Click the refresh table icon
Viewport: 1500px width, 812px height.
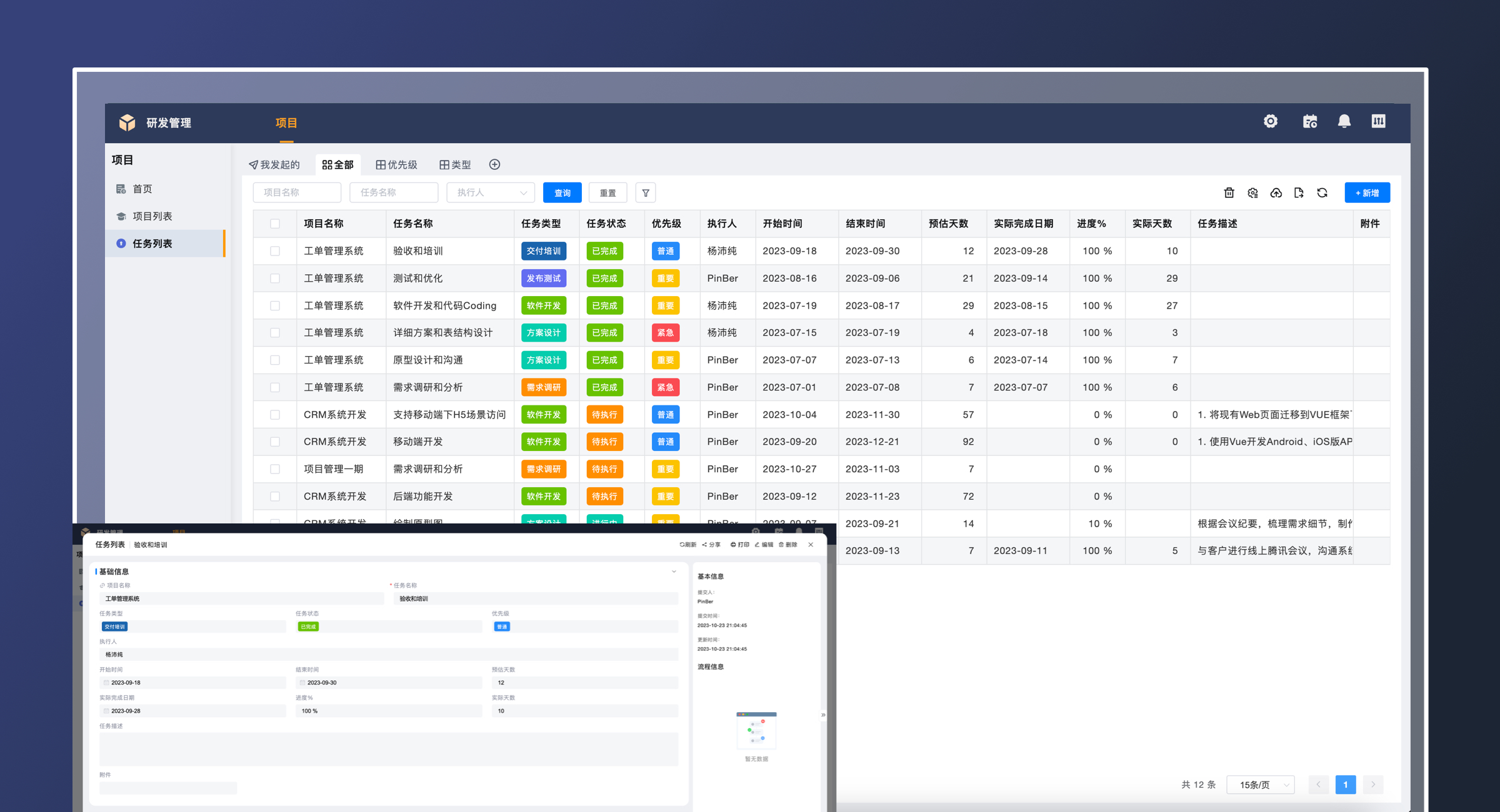pyautogui.click(x=1322, y=193)
